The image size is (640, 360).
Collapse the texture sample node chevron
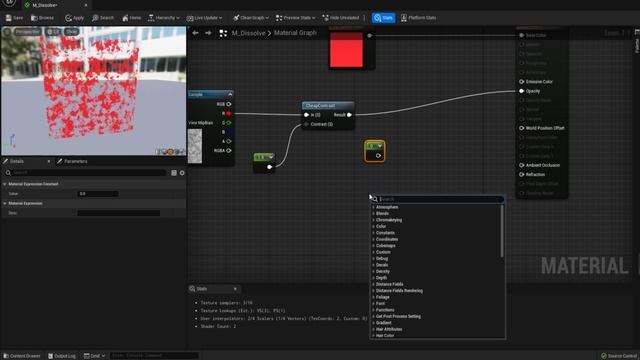(230, 94)
